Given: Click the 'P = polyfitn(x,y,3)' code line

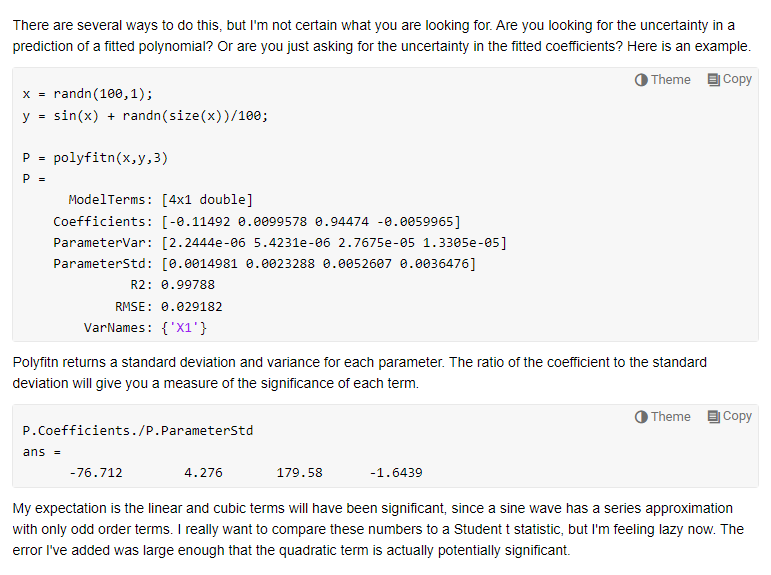Looking at the screenshot, I should pos(88,157).
